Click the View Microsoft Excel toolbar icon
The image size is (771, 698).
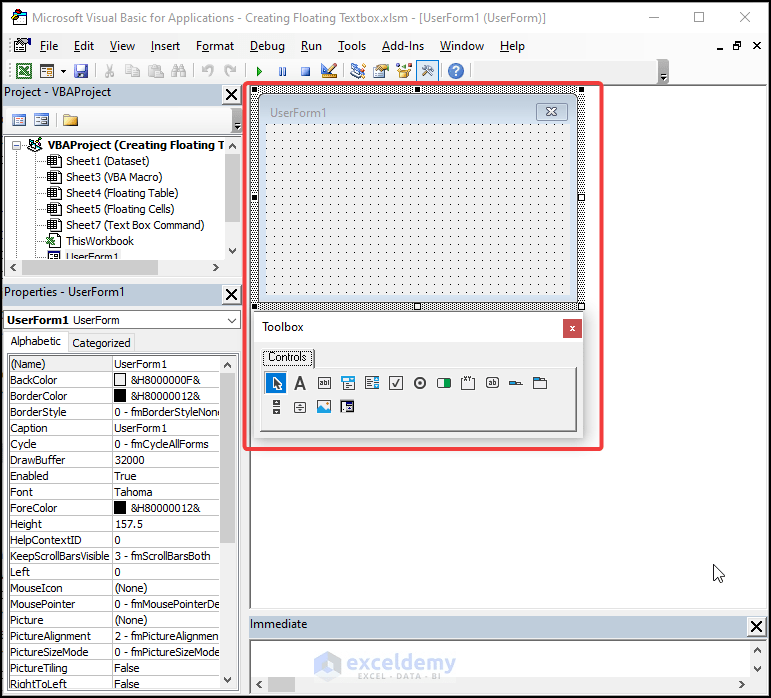[x=24, y=71]
